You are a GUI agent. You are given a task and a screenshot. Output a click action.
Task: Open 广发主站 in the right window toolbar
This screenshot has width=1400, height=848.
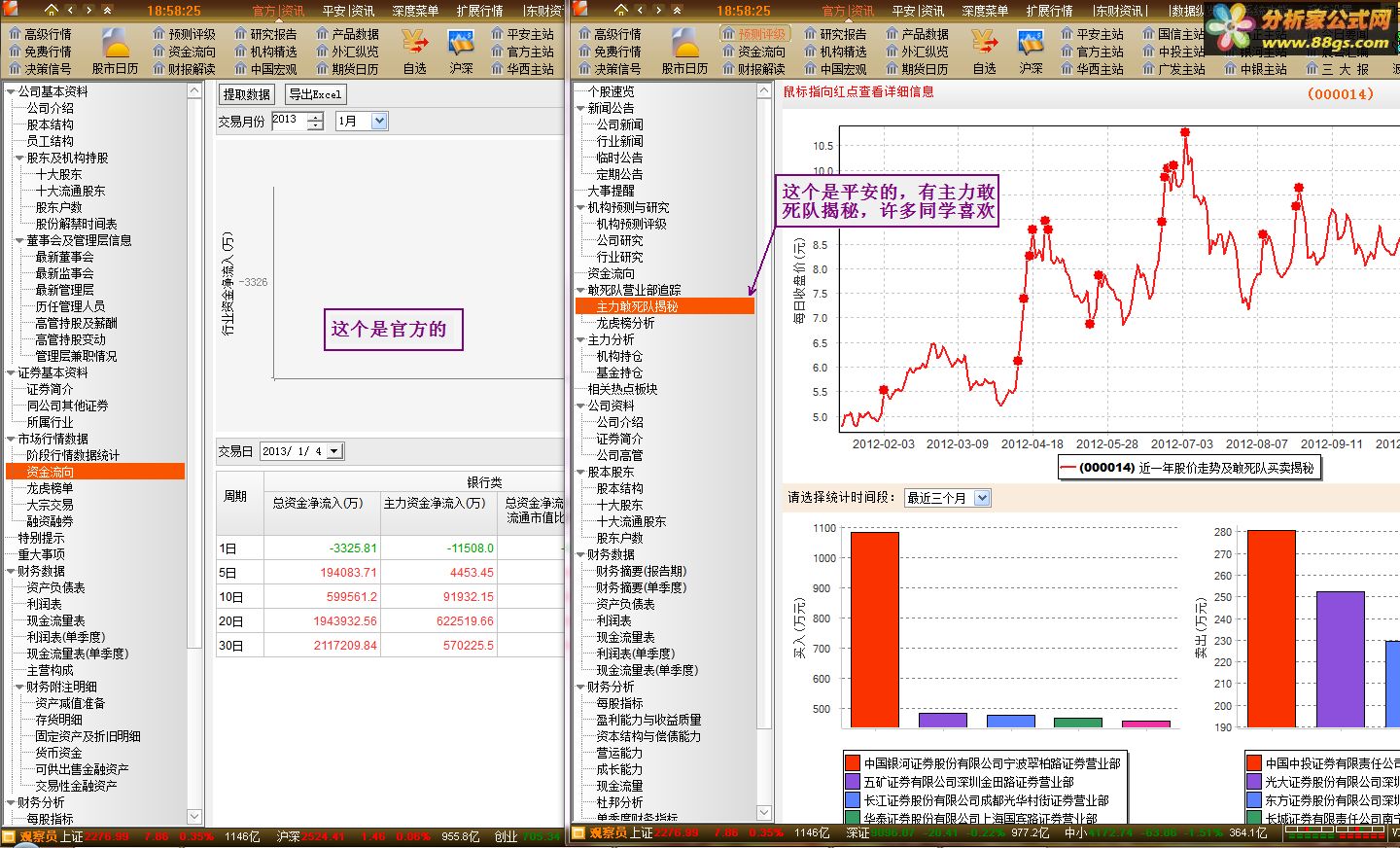point(1173,68)
